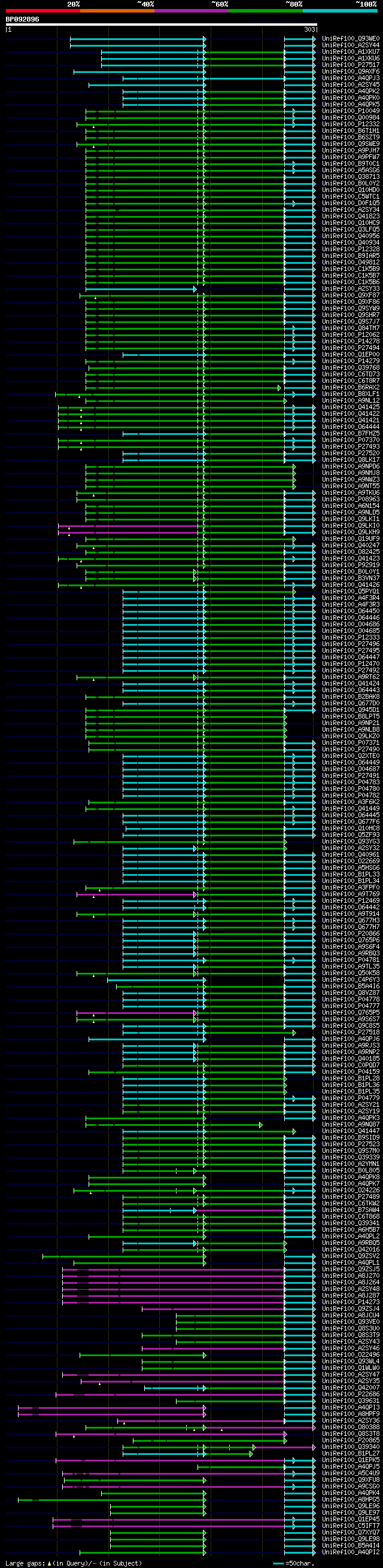The height and width of the screenshot is (1568, 383).
Task: Open the UniRef100_D0F1Q5 entry
Action: coord(351,203)
